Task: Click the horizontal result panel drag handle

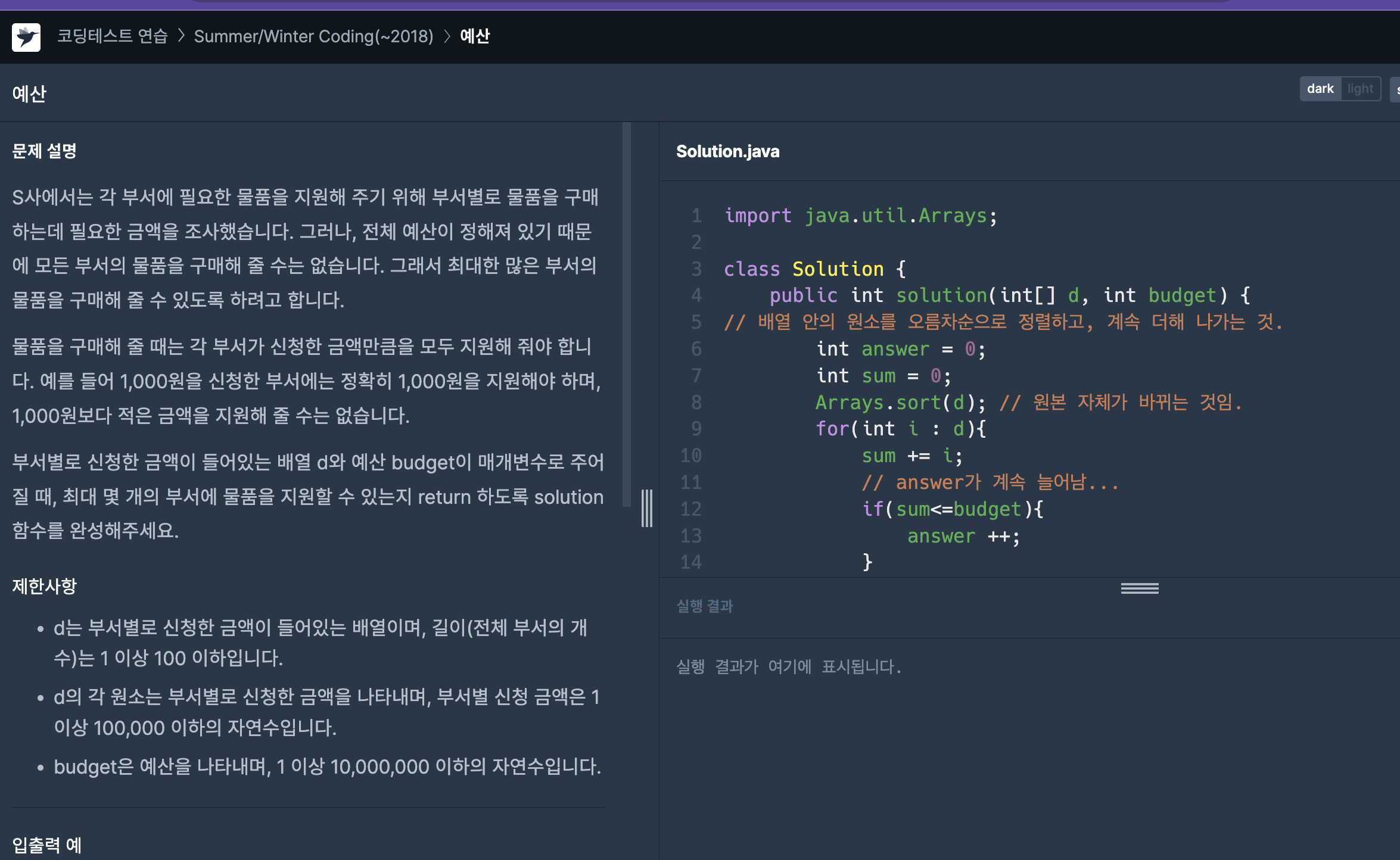Action: (1139, 588)
